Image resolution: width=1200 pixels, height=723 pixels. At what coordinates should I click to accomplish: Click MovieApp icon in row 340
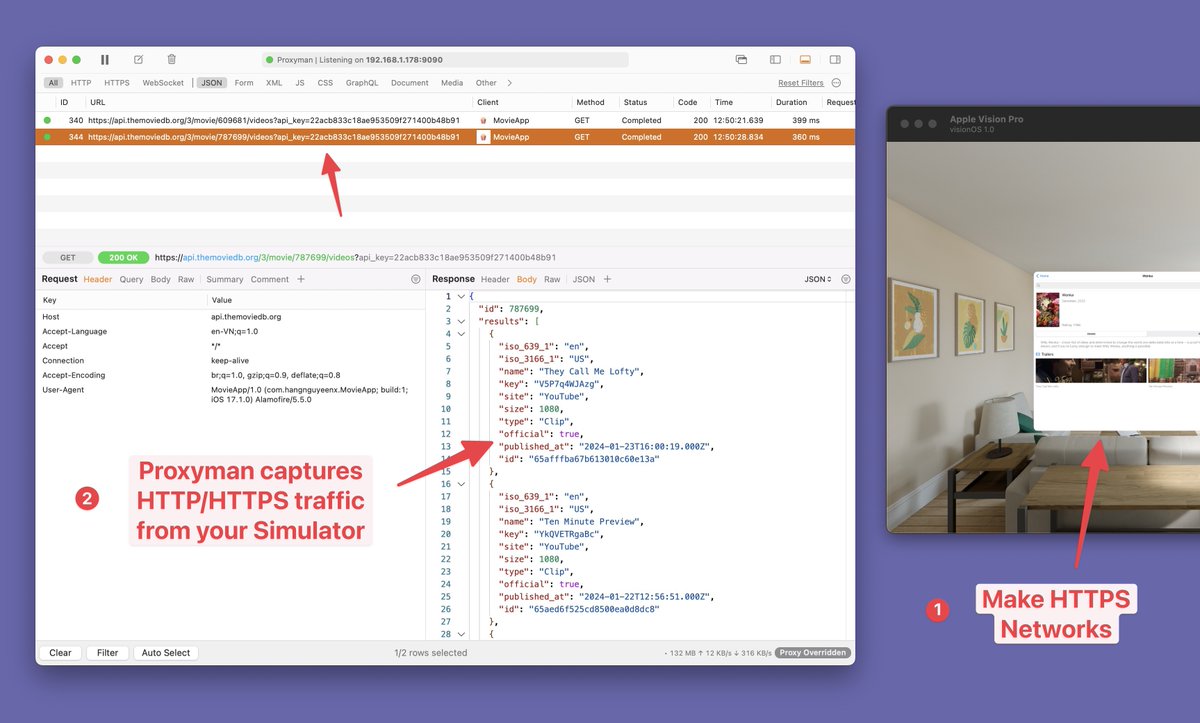pos(484,120)
